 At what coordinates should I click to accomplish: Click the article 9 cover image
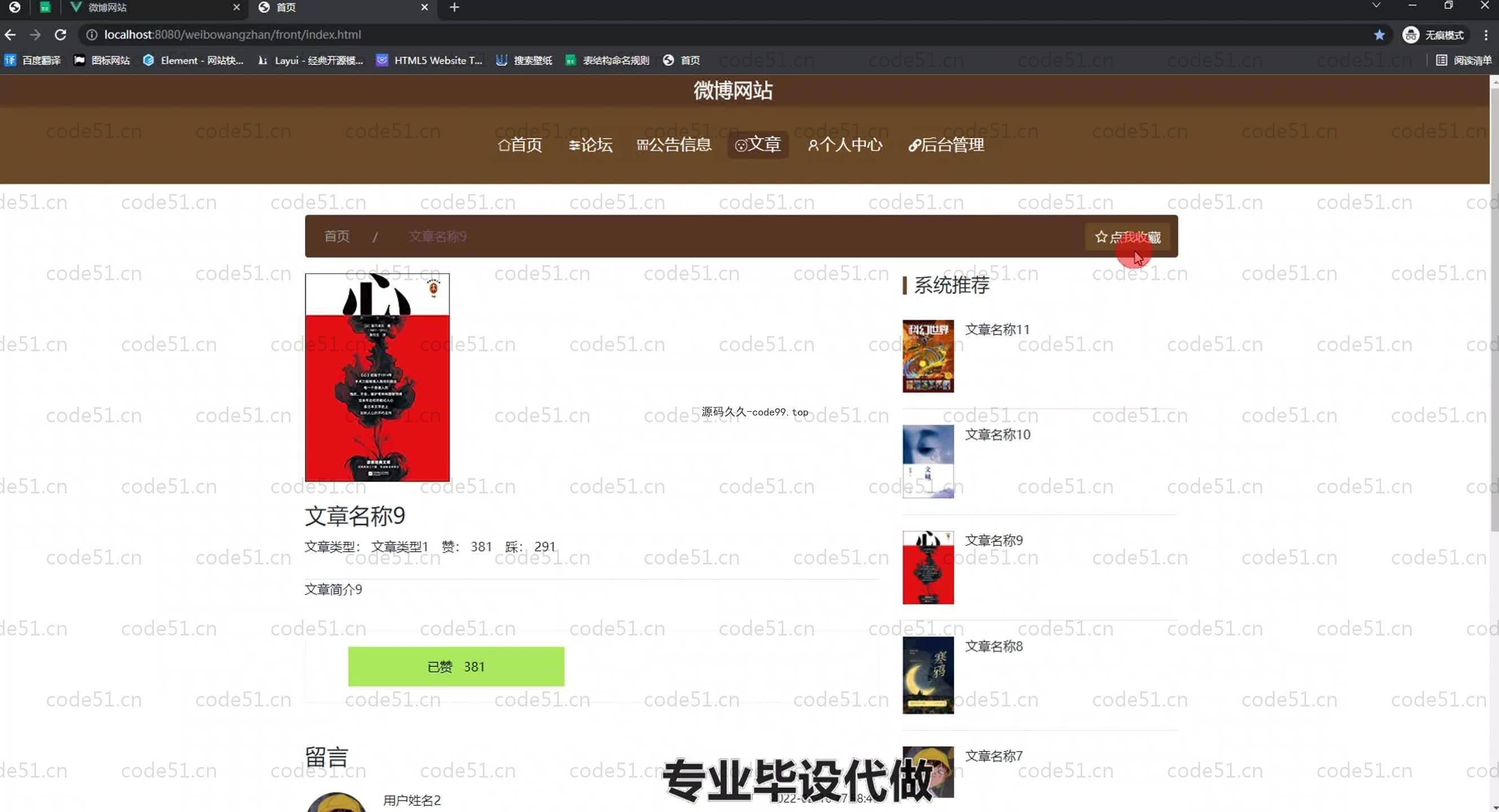point(377,377)
